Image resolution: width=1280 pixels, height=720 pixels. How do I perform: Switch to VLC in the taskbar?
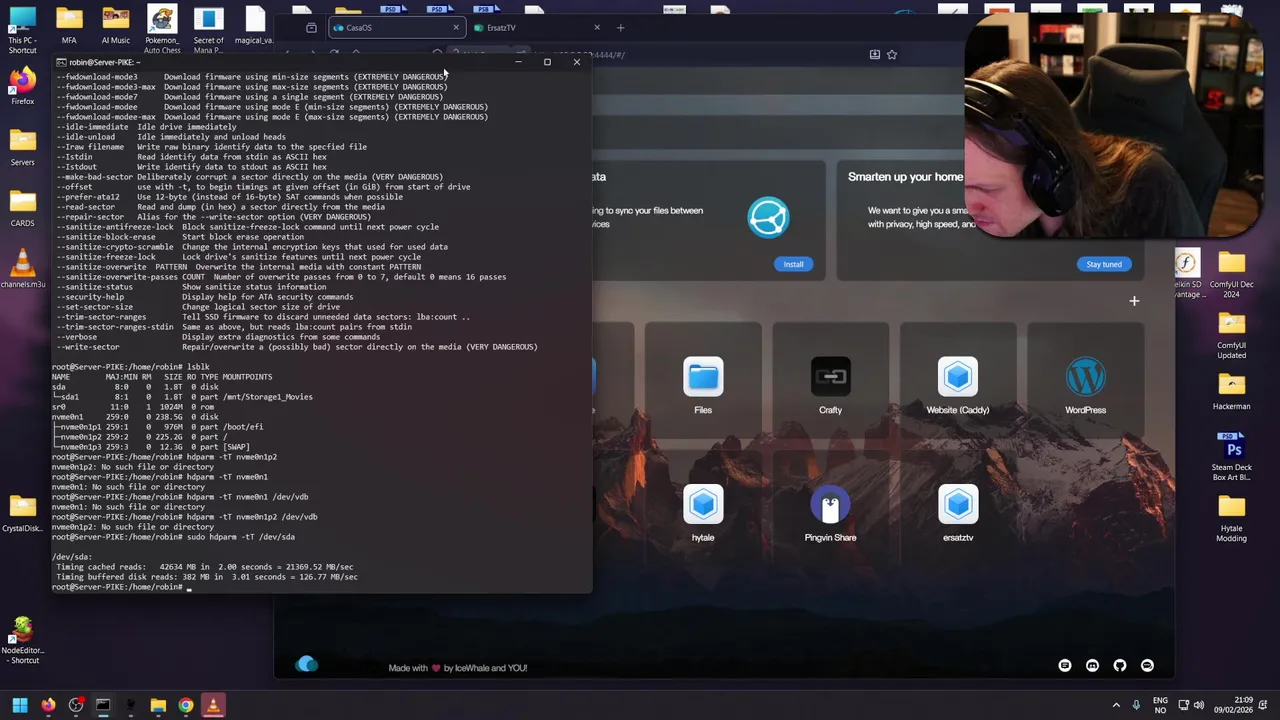tap(212, 706)
